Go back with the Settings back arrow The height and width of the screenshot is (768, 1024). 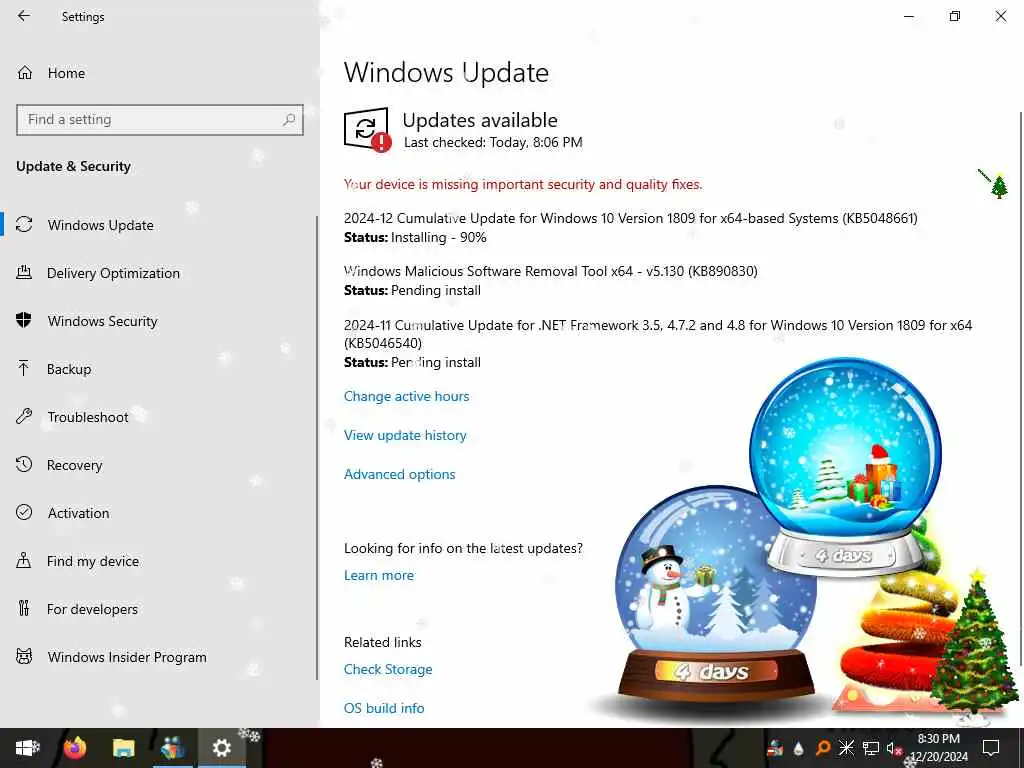click(24, 16)
